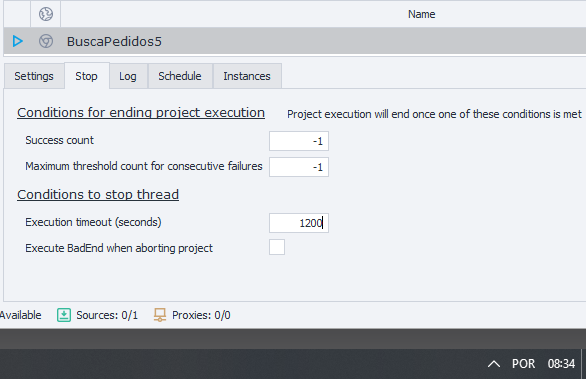
Task: Click the green Sources download icon
Action: (64, 315)
